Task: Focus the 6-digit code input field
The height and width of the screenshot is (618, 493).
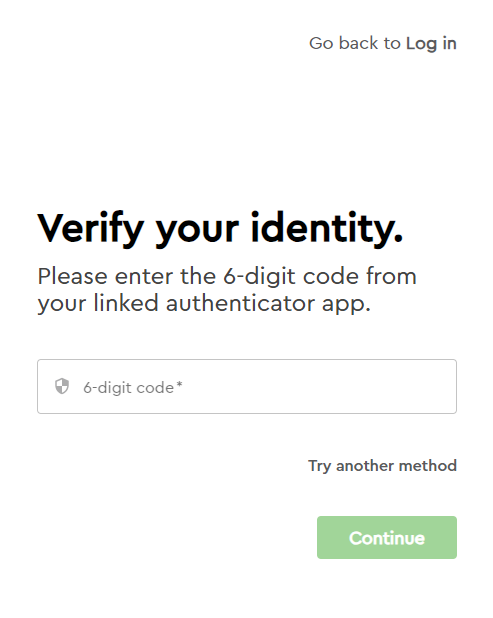Action: click(x=247, y=386)
